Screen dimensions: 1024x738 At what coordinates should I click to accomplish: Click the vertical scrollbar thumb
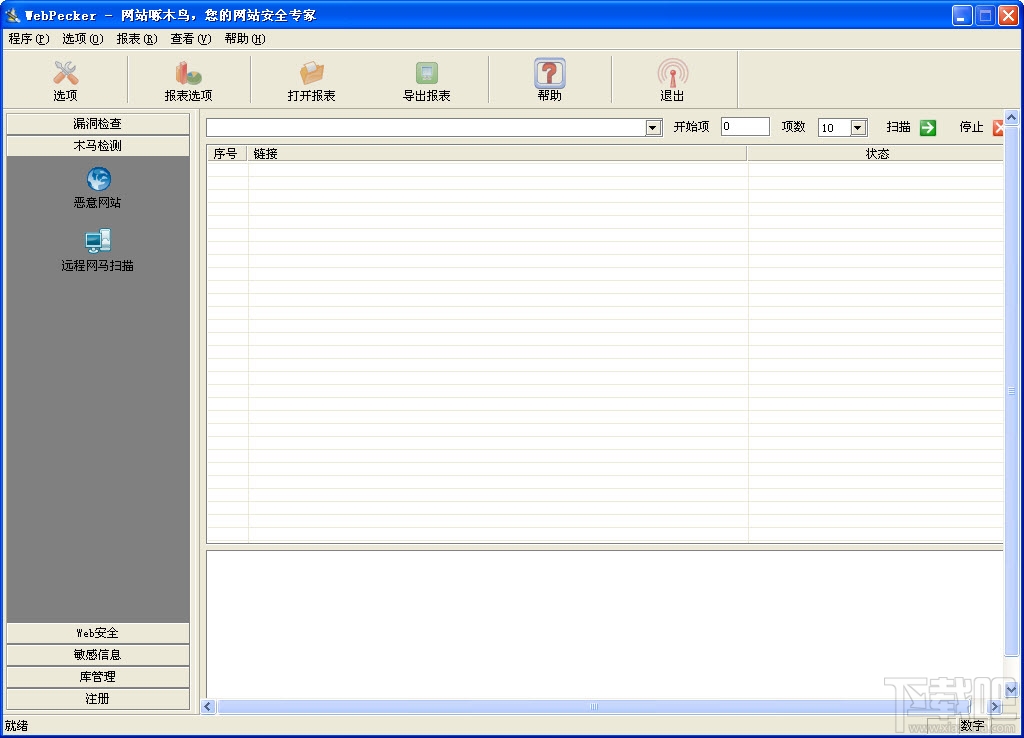click(1011, 391)
